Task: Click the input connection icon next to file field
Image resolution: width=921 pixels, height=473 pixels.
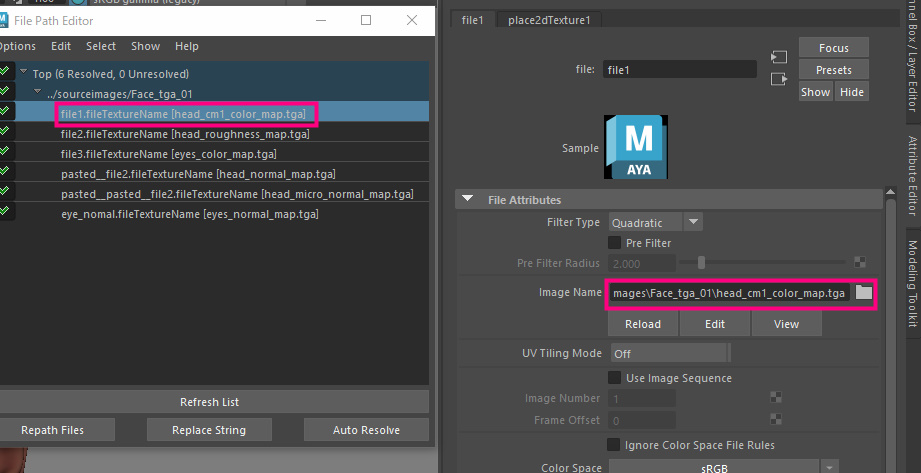Action: 779,57
